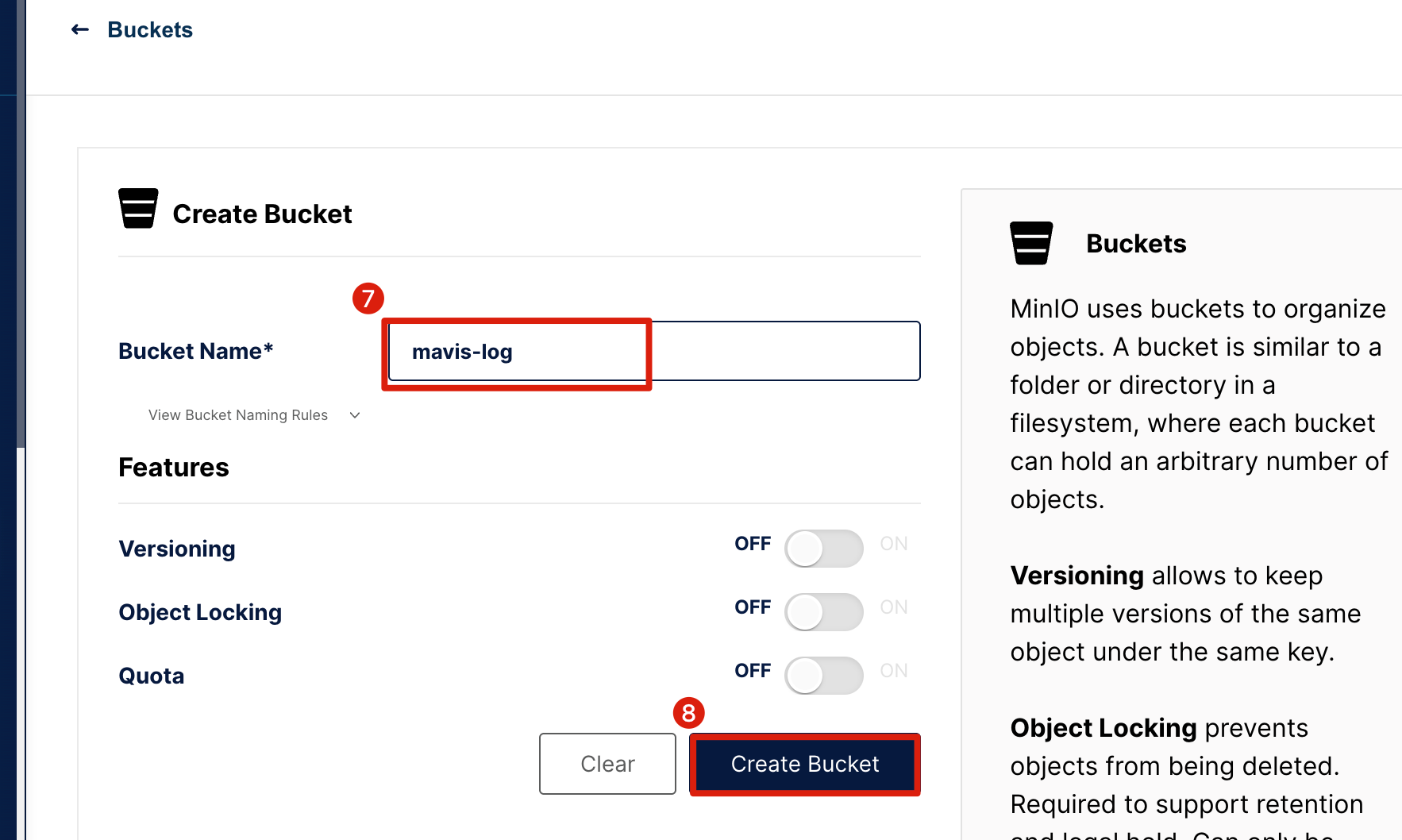Click the back arrow icon
The image size is (1402, 840).
point(80,30)
